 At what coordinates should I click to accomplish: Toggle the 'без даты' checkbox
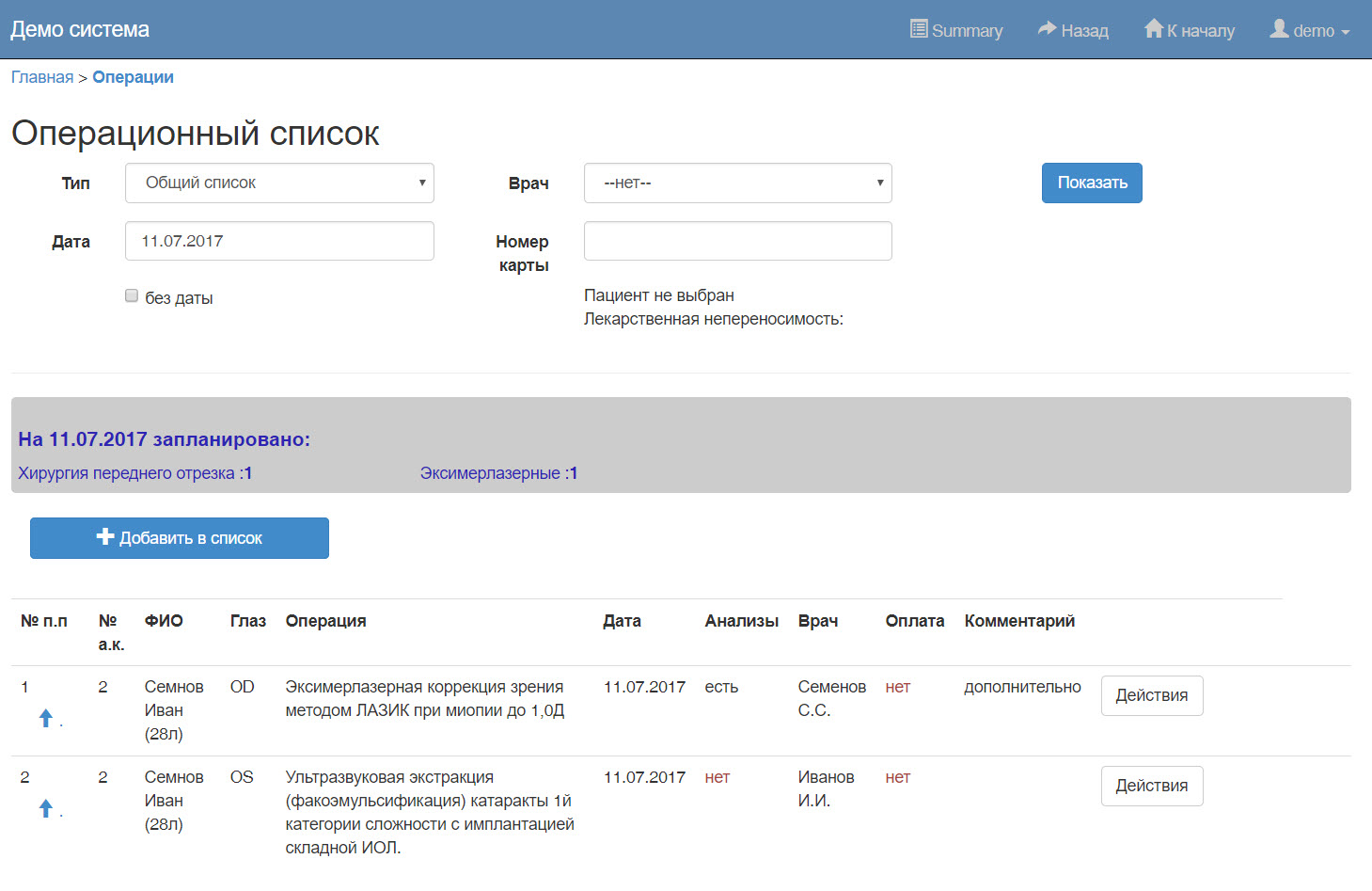[132, 296]
